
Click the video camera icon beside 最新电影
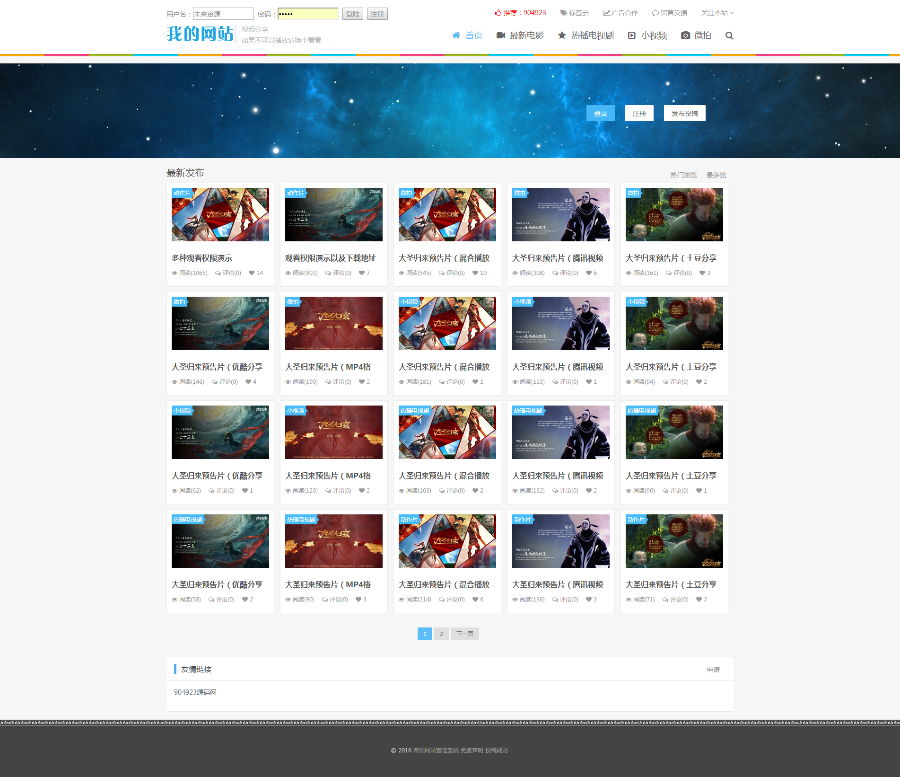click(501, 36)
